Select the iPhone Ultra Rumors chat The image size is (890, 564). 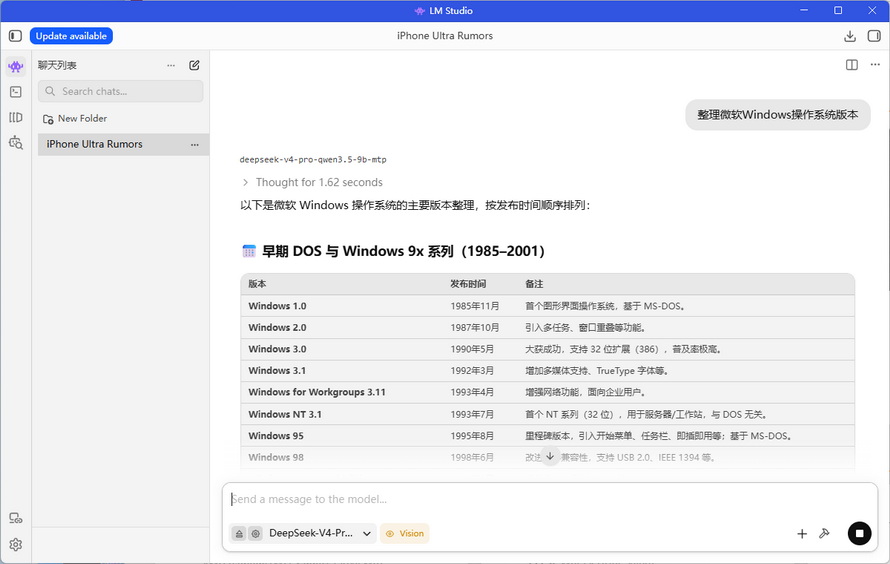point(123,144)
